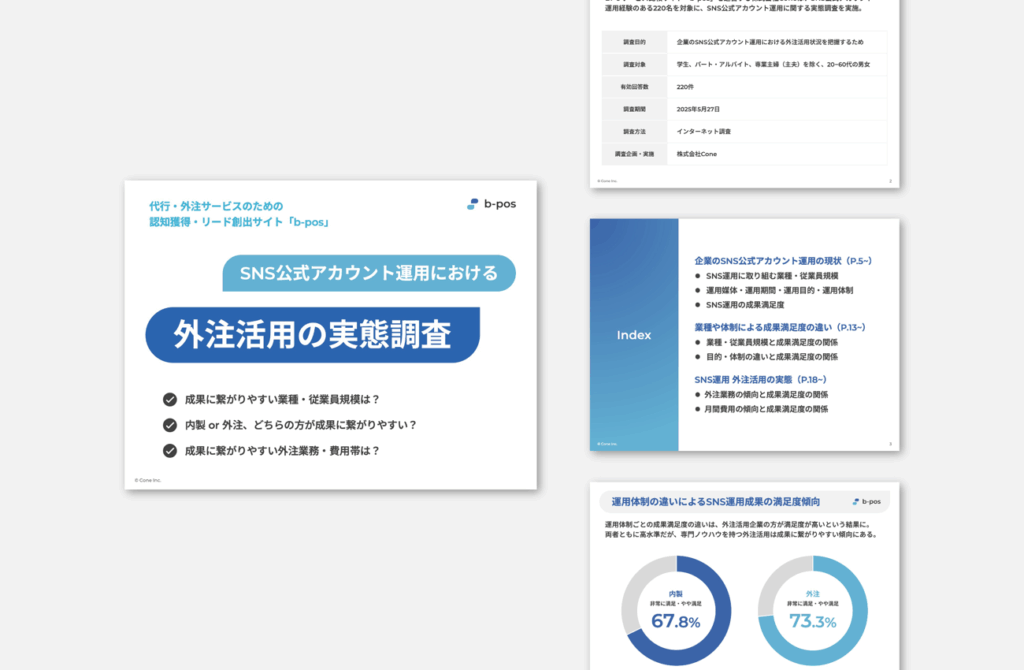Open the cover slide thumbnail 外注活用の実態調査

point(330,335)
